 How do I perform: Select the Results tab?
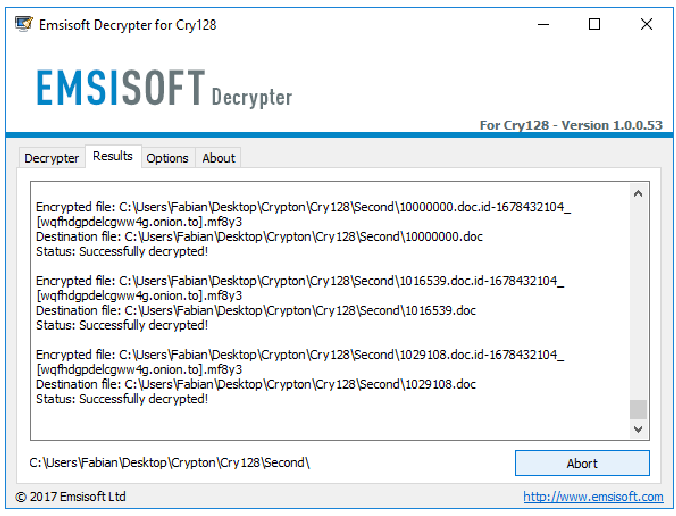tap(113, 156)
